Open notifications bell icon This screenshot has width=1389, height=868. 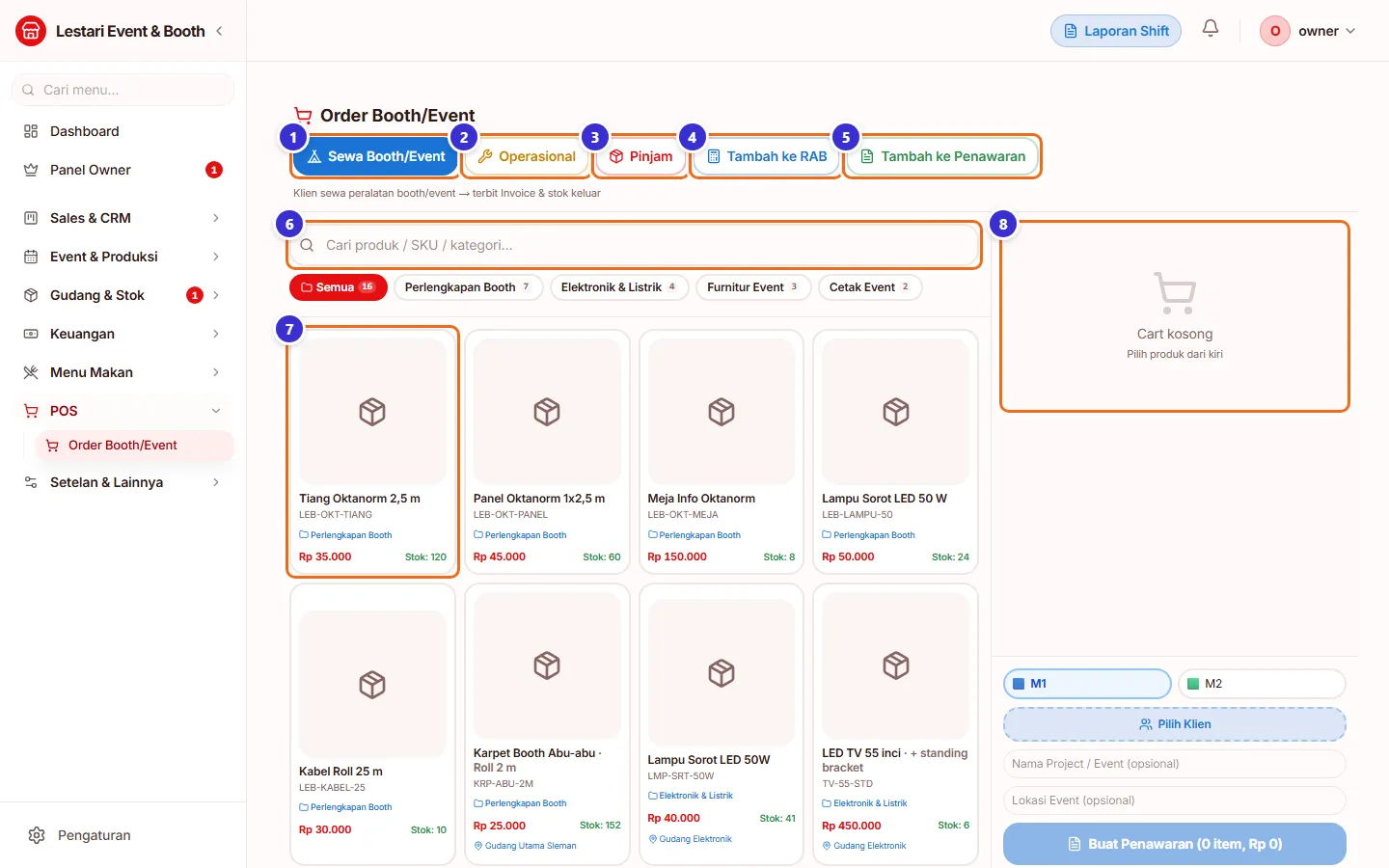[x=1211, y=29]
